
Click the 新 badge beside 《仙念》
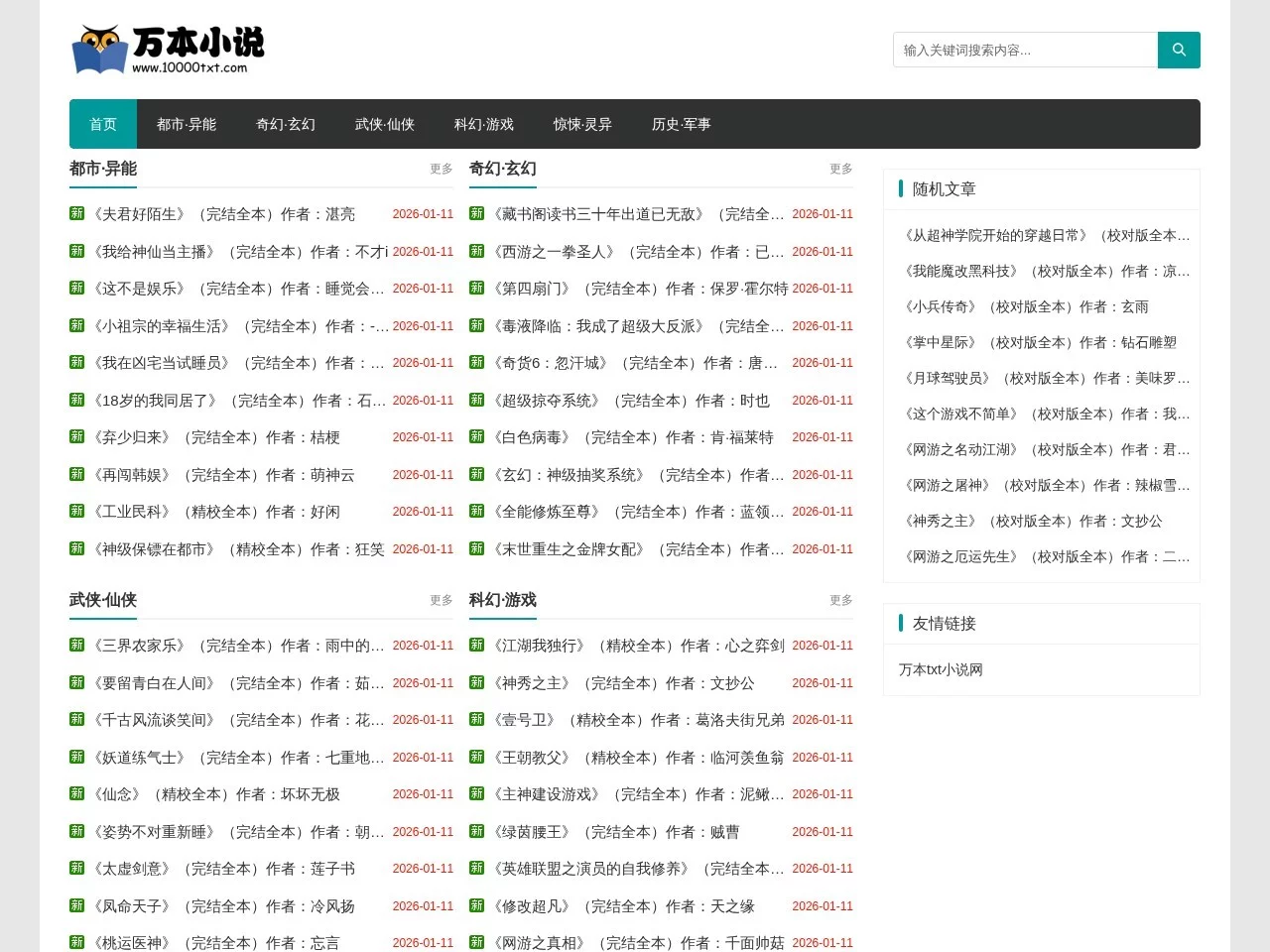(76, 793)
